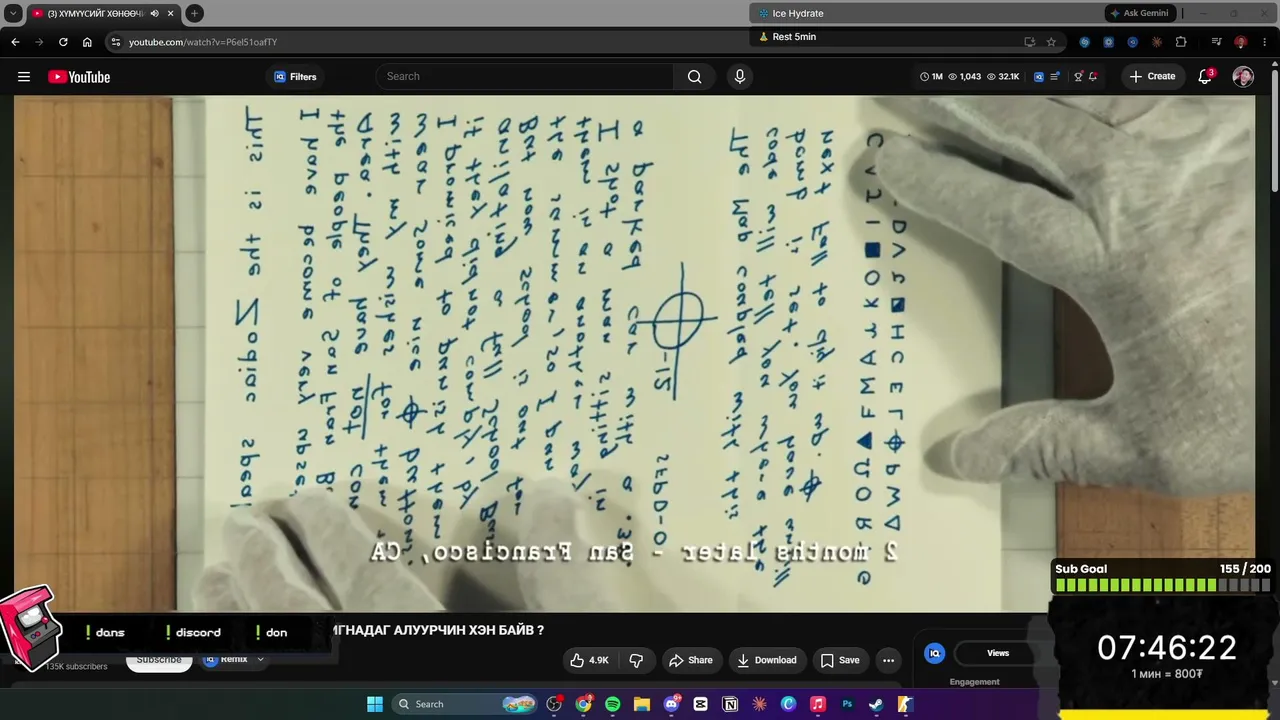Open the browser home page
The width and height of the screenshot is (1280, 720).
click(x=87, y=42)
